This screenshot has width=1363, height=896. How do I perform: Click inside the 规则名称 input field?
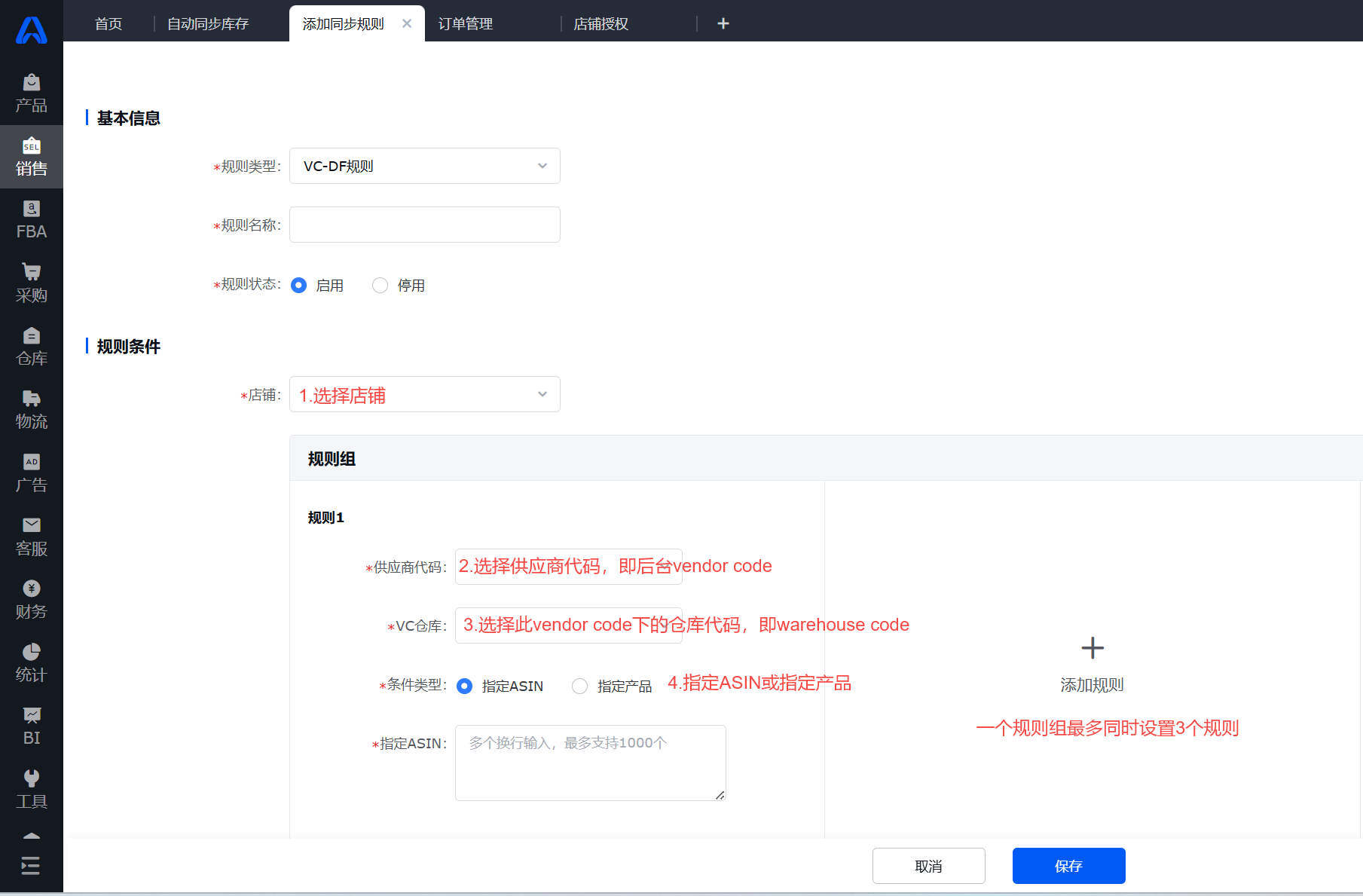[424, 224]
